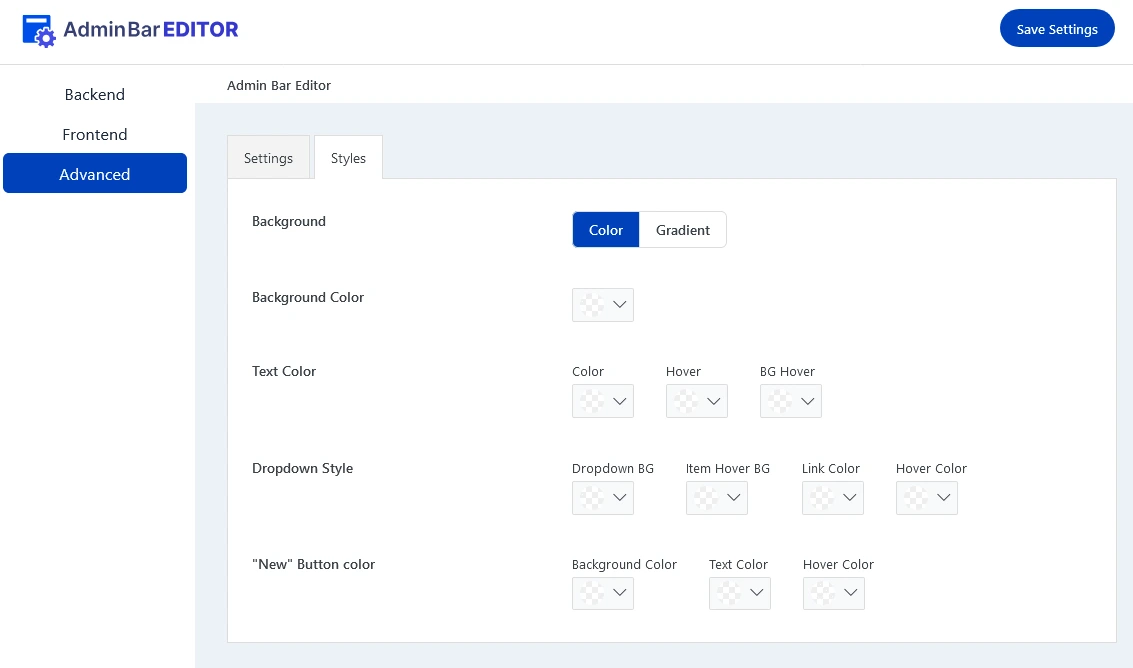Viewport: 1133px width, 668px height.
Task: Open the Frontend section in sidebar
Action: tap(95, 134)
